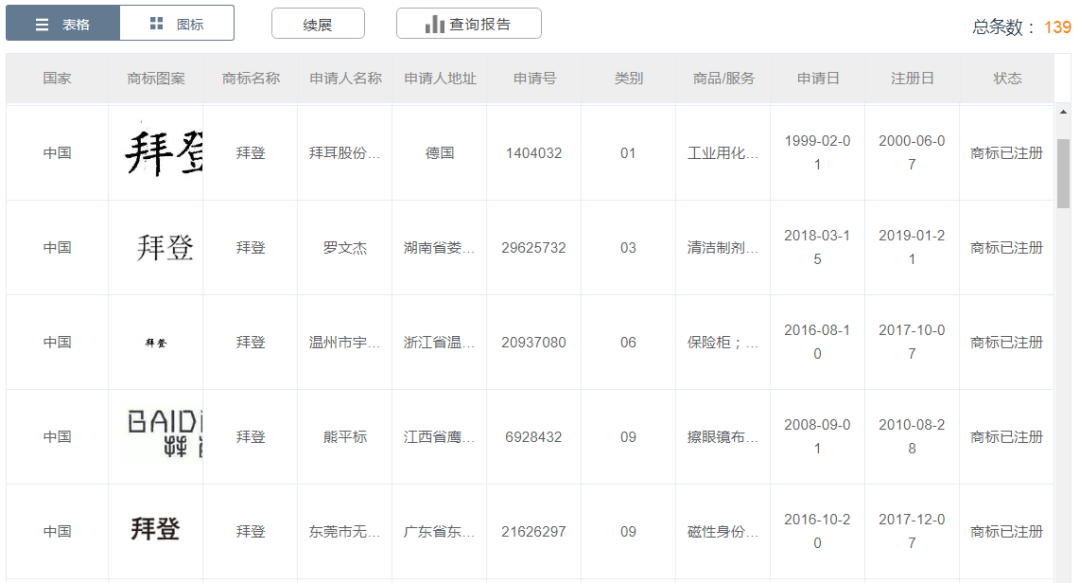
Task: Click total count value 139
Action: tap(1057, 27)
